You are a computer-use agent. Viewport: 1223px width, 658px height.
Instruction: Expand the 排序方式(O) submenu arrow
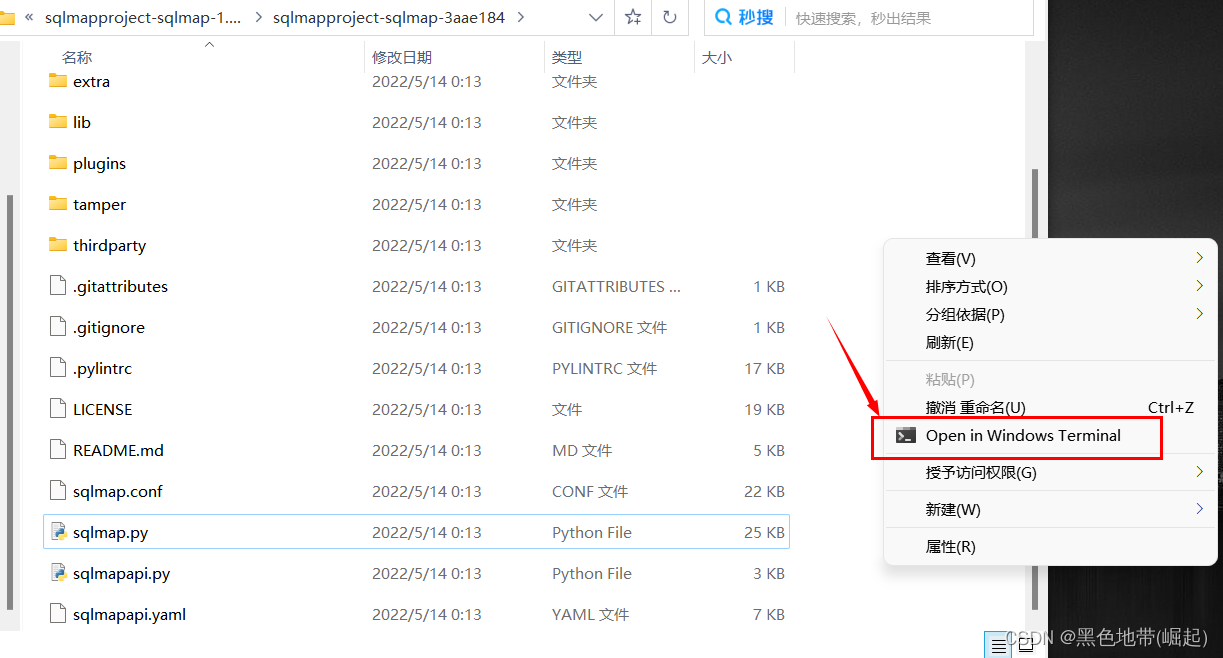pos(1199,286)
